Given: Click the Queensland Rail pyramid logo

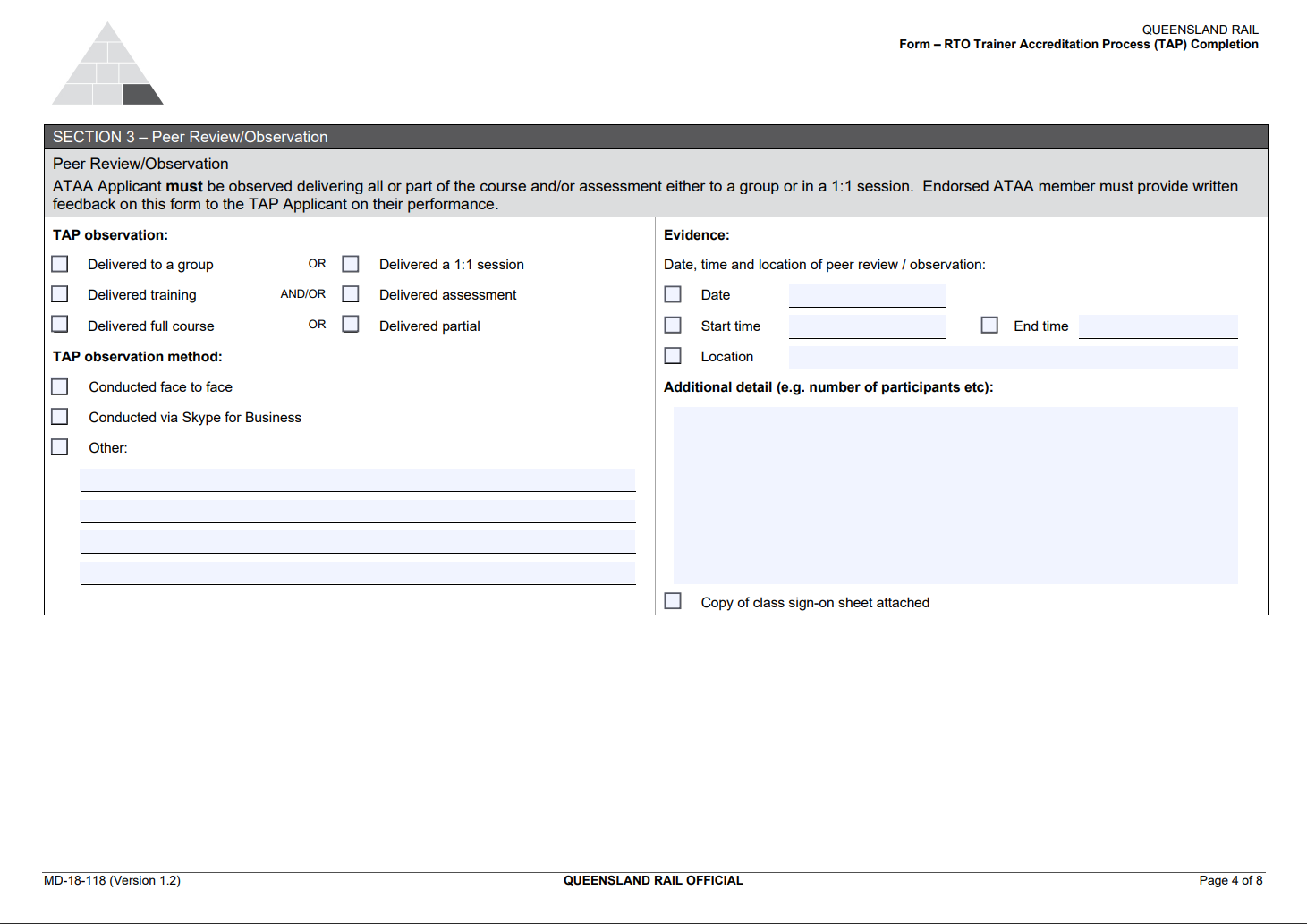Looking at the screenshot, I should tap(107, 64).
